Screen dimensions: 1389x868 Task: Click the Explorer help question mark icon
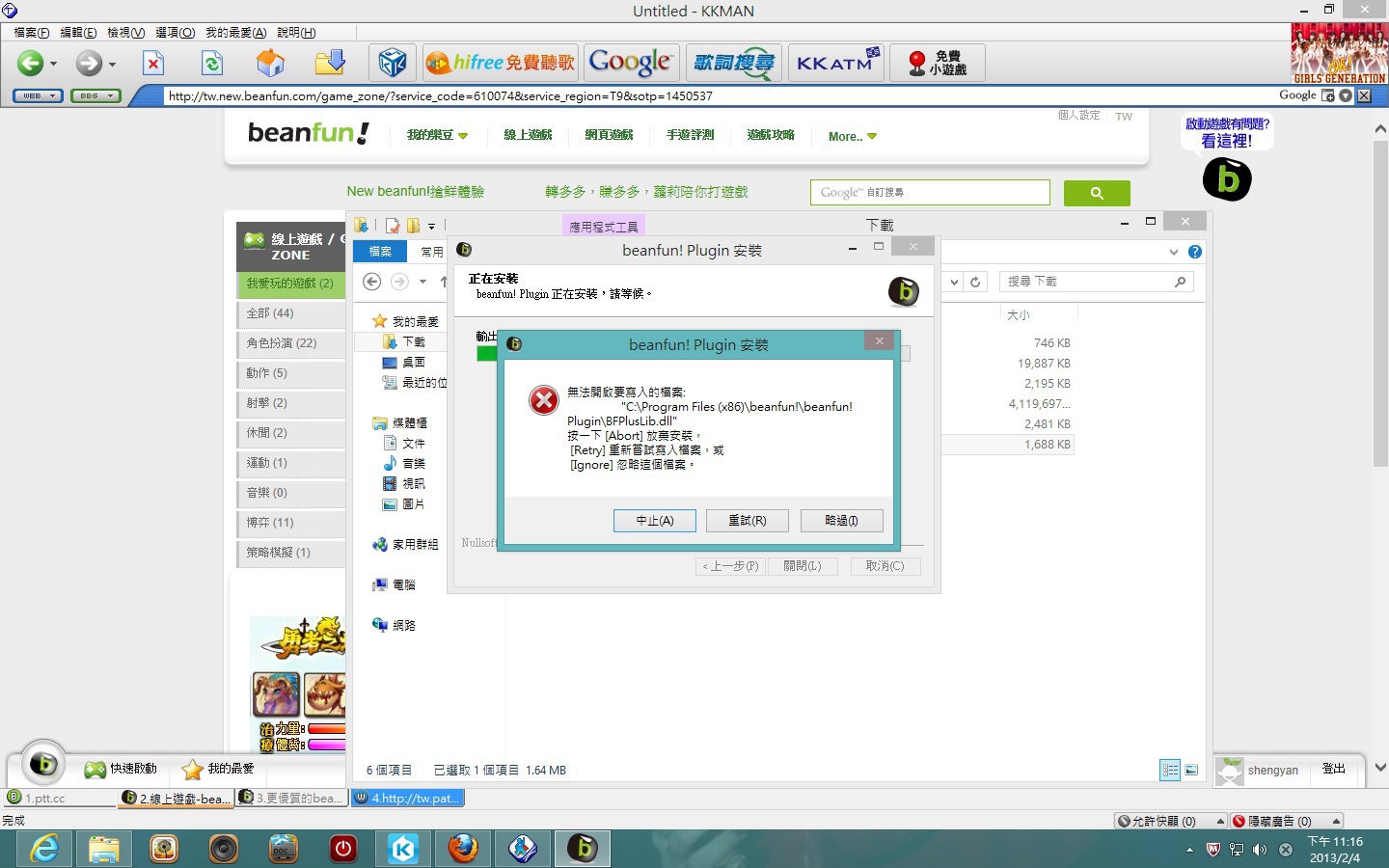1195,252
